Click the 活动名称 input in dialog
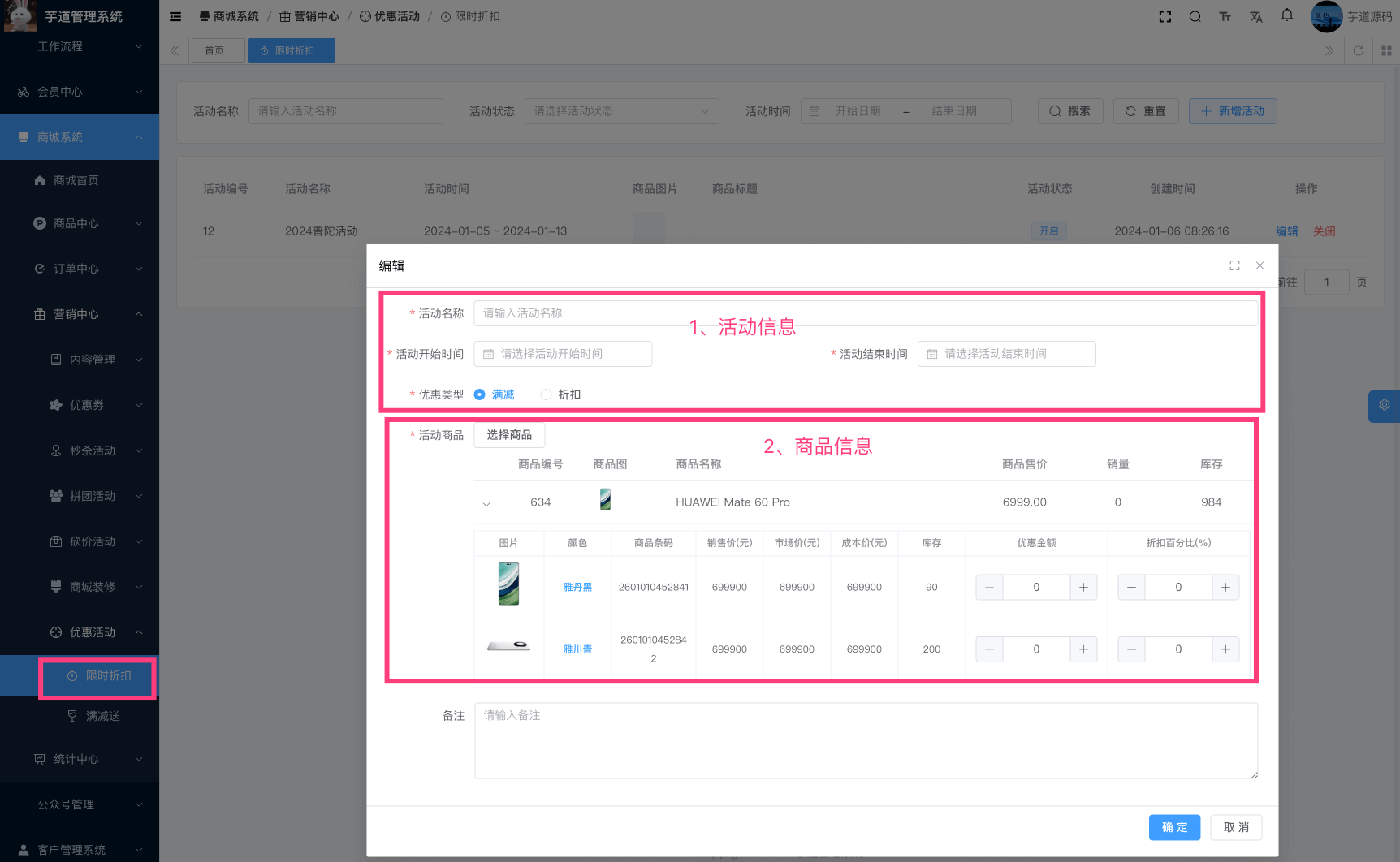This screenshot has width=1400, height=862. coord(865,313)
